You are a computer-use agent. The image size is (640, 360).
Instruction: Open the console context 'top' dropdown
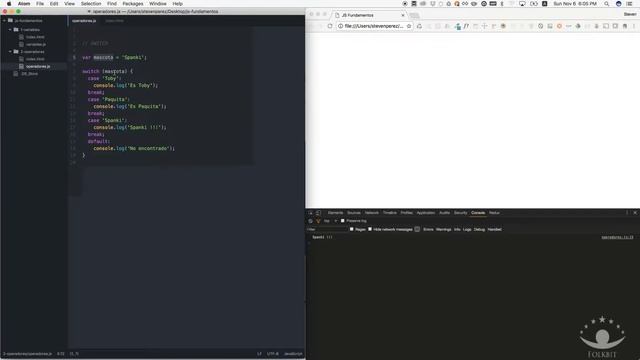pos(330,221)
